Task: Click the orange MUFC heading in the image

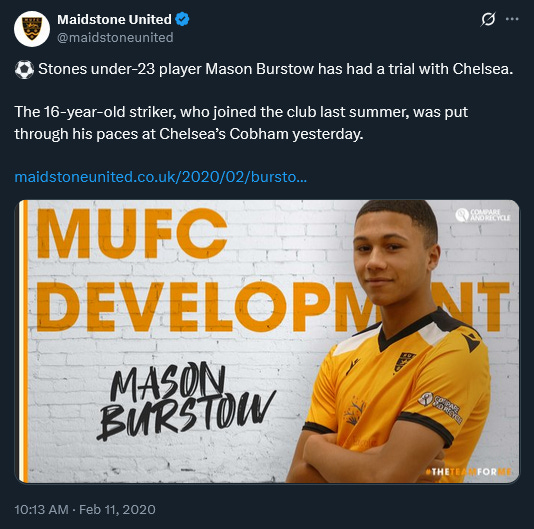Action: point(132,234)
